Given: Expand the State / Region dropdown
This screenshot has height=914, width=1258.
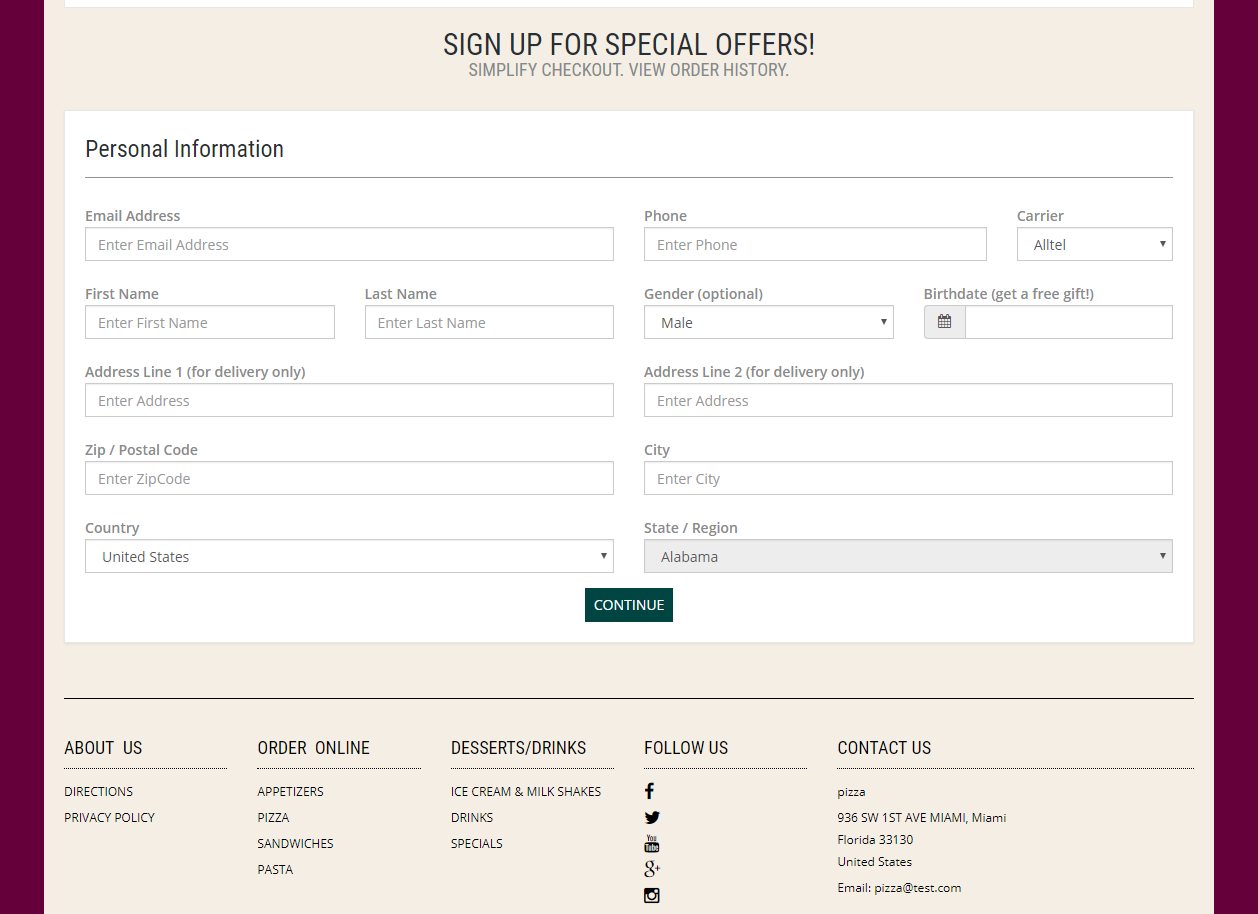Looking at the screenshot, I should (x=908, y=556).
